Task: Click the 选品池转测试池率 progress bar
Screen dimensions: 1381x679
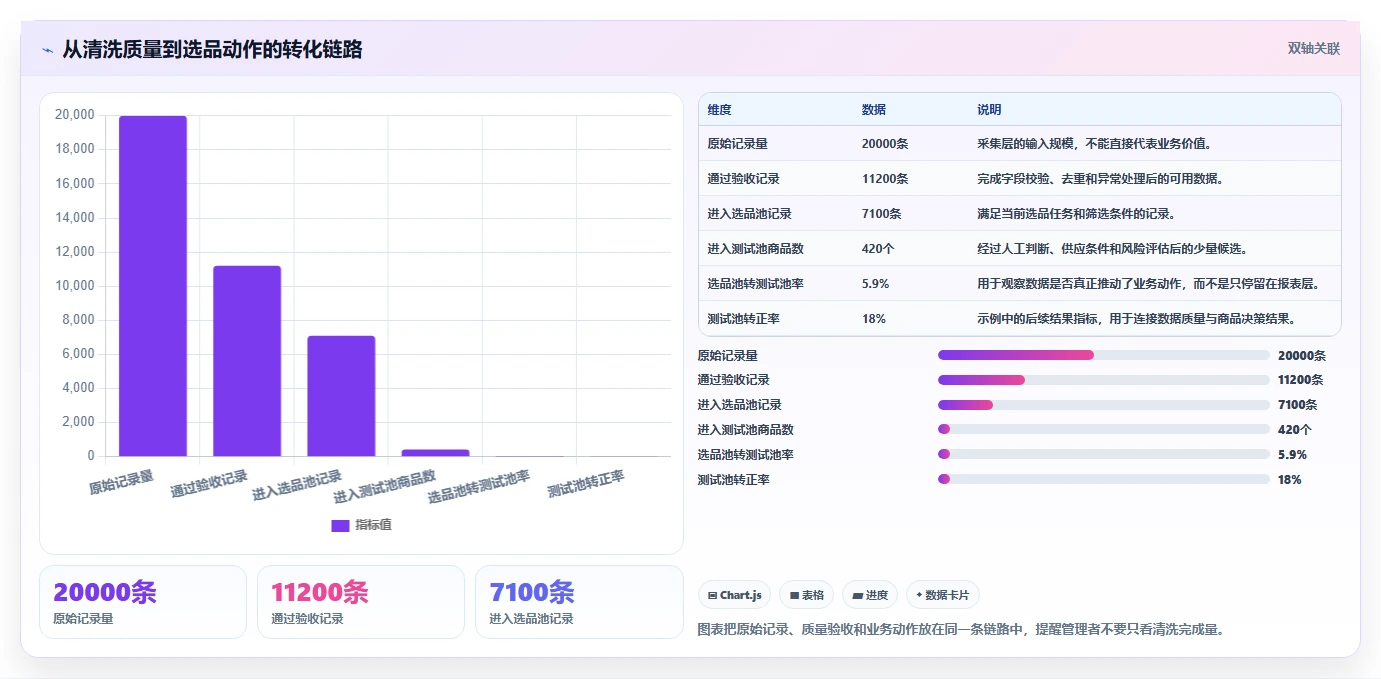Action: pyautogui.click(x=1104, y=454)
